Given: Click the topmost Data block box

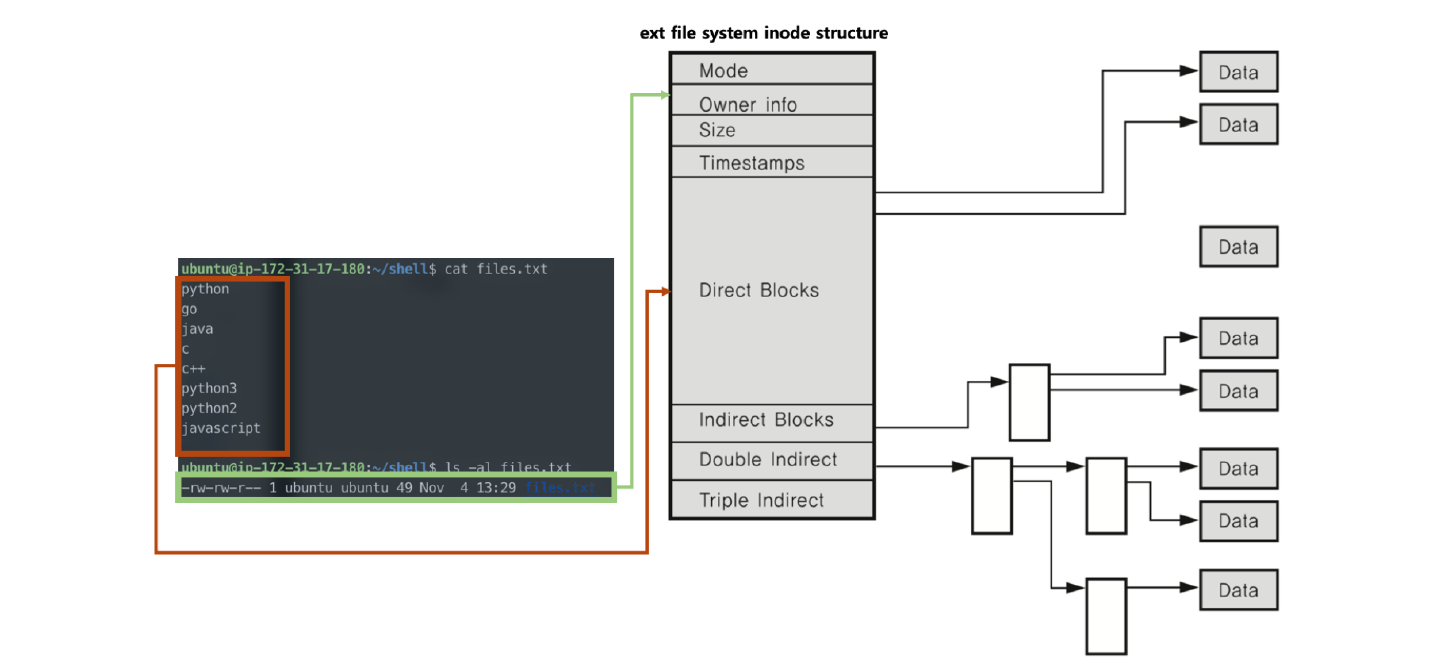Looking at the screenshot, I should 1238,72.
